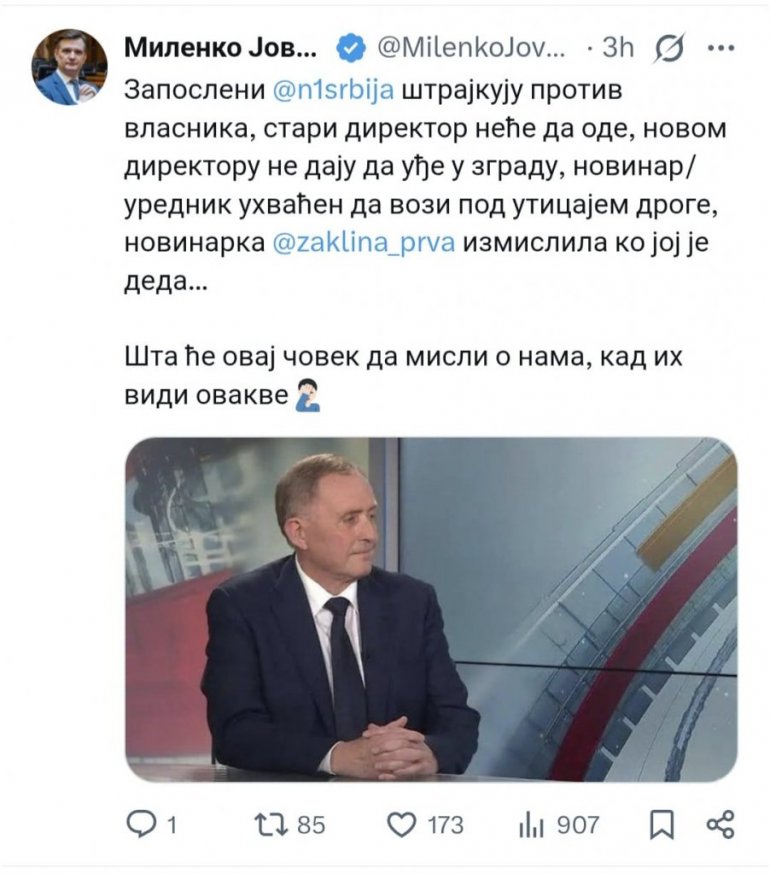Click the @MilenkoJov... handle
Viewport: 770px width, 874px height.
click(x=470, y=46)
